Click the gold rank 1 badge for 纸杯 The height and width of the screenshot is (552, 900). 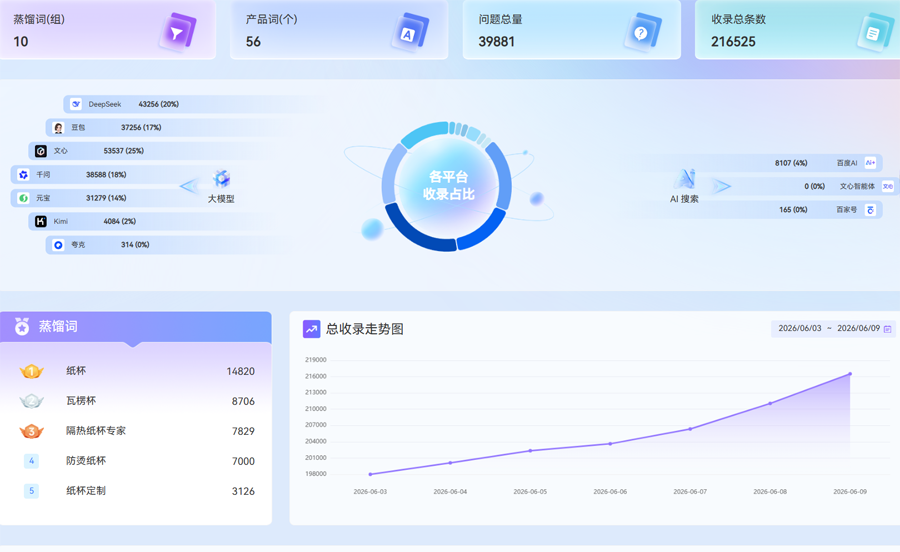pyautogui.click(x=32, y=371)
